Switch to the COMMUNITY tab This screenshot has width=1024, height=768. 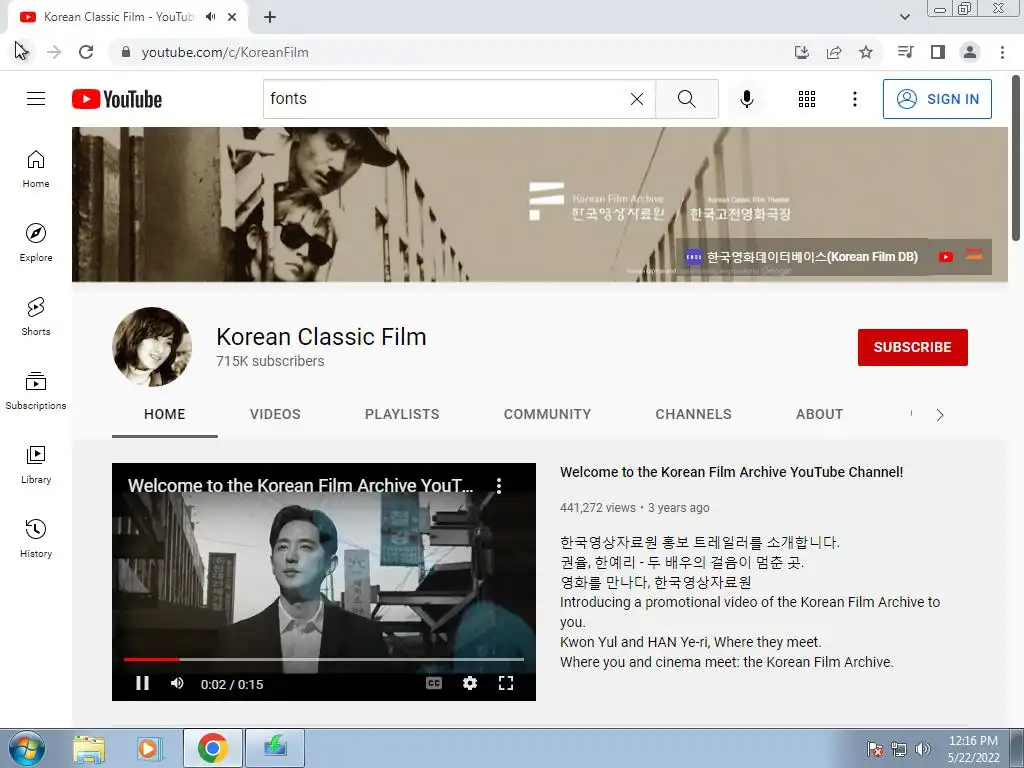[547, 414]
